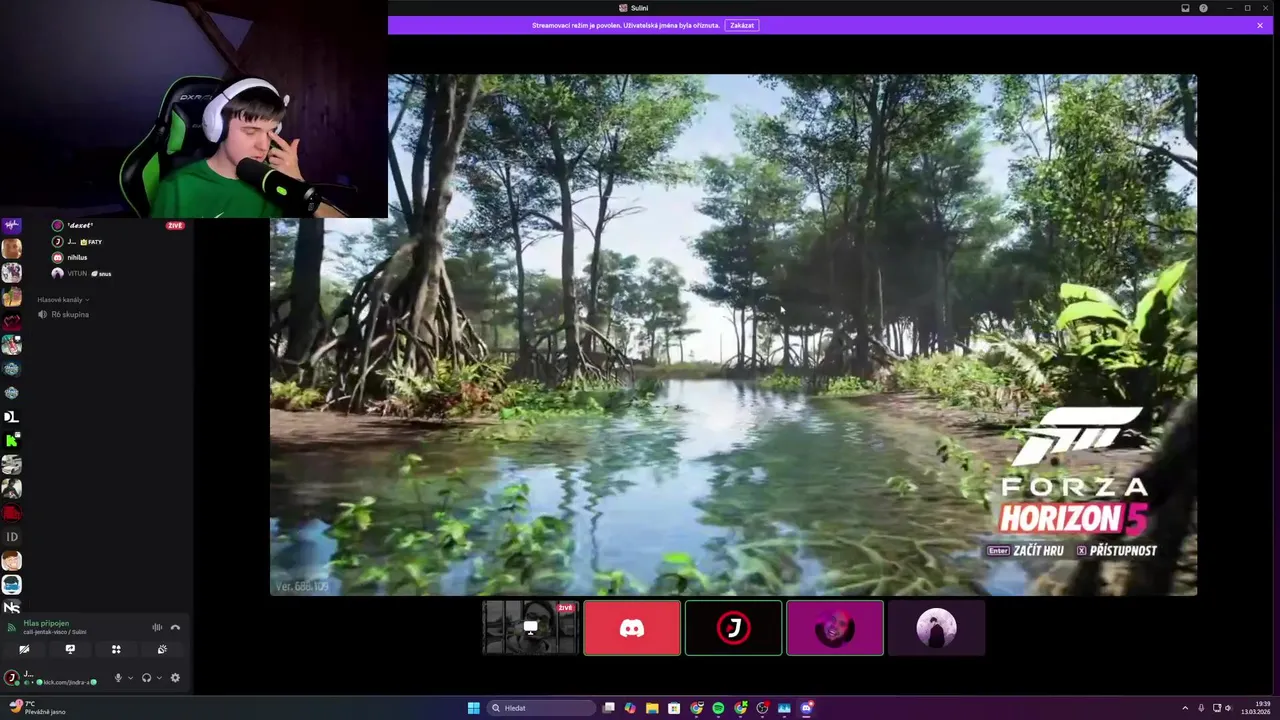This screenshot has width=1280, height=720.
Task: Disconnect from the voice call
Action: point(175,627)
